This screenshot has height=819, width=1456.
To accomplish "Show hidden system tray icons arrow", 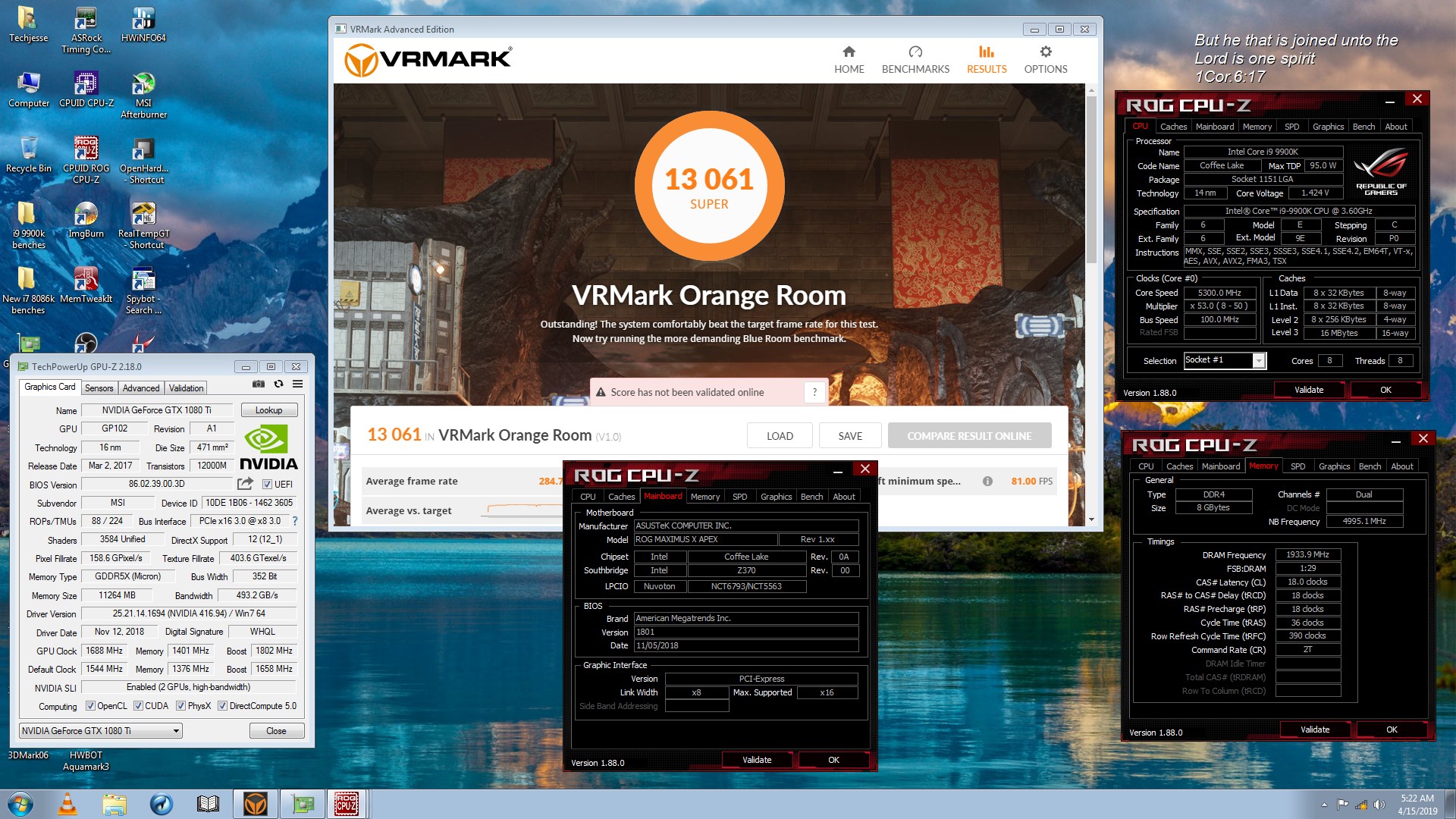I will pos(1324,805).
